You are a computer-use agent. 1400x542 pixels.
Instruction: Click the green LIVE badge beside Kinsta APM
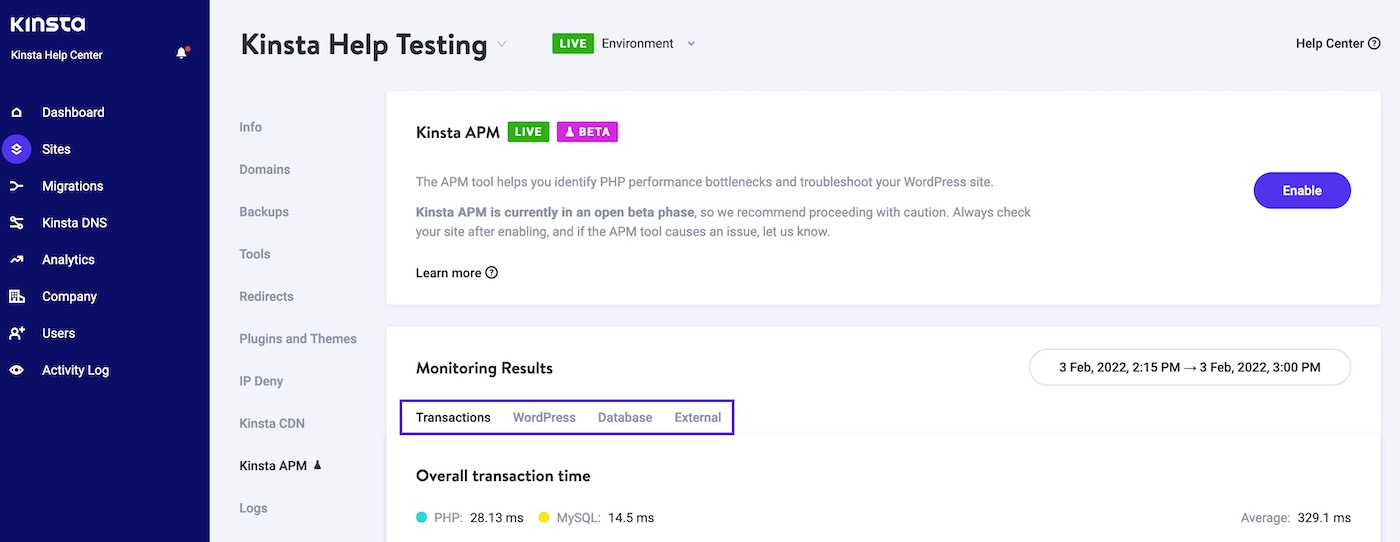pos(528,132)
